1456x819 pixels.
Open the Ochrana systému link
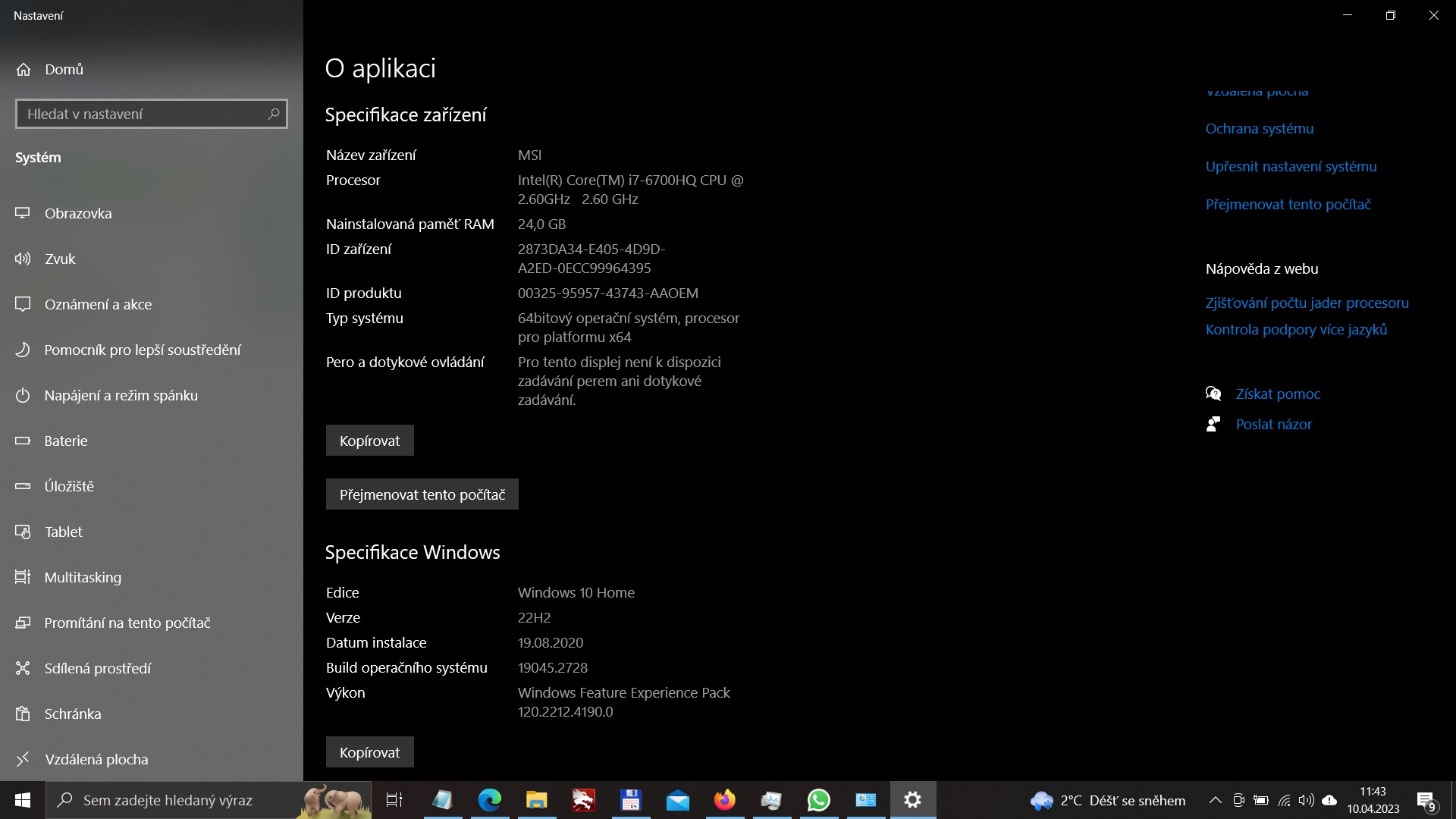[1260, 128]
